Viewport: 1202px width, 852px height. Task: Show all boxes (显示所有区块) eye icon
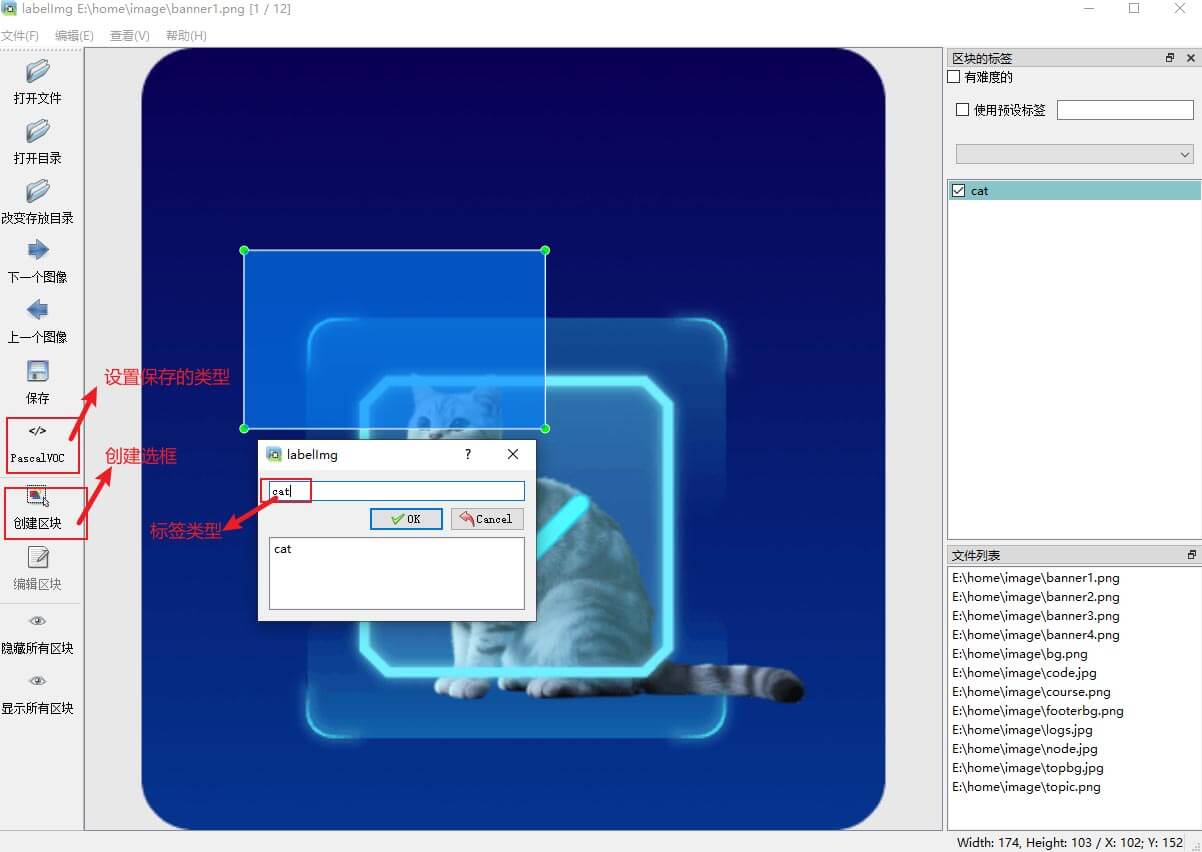[38, 682]
